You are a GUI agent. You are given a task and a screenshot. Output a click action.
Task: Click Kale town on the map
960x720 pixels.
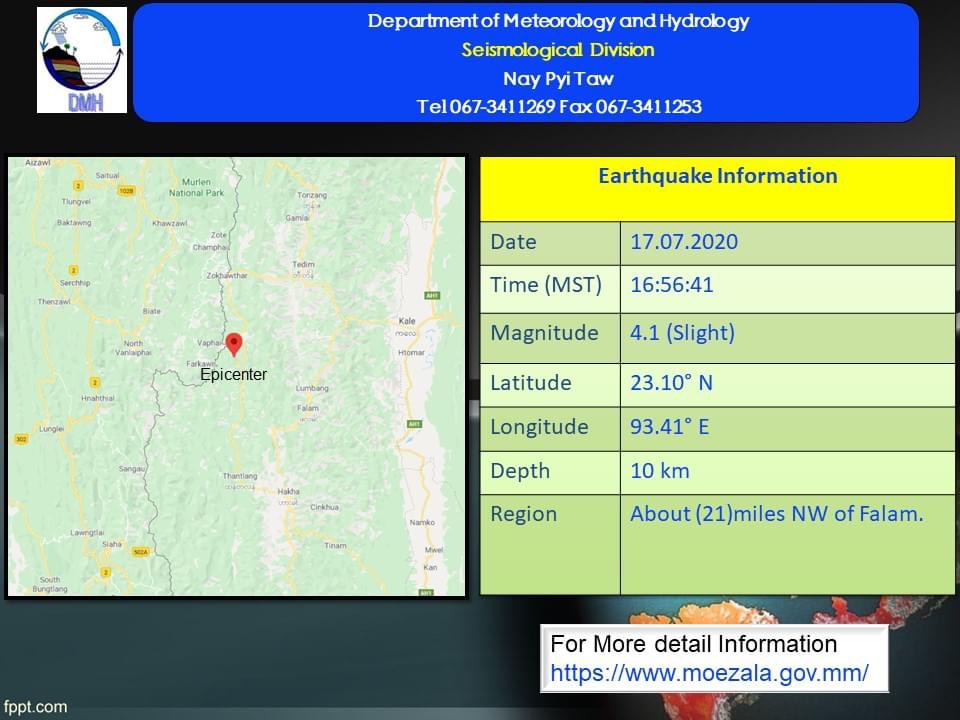coord(407,321)
